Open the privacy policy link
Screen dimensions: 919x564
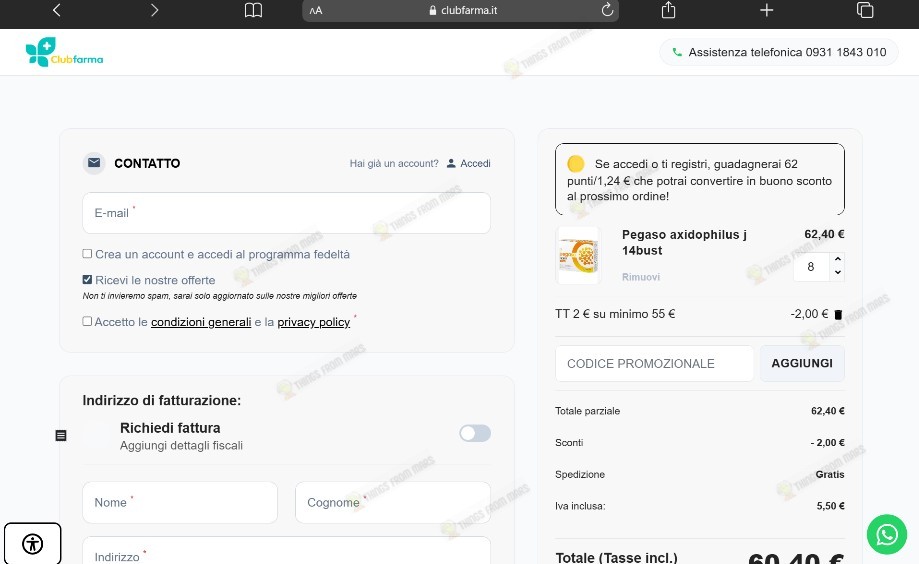pos(314,322)
